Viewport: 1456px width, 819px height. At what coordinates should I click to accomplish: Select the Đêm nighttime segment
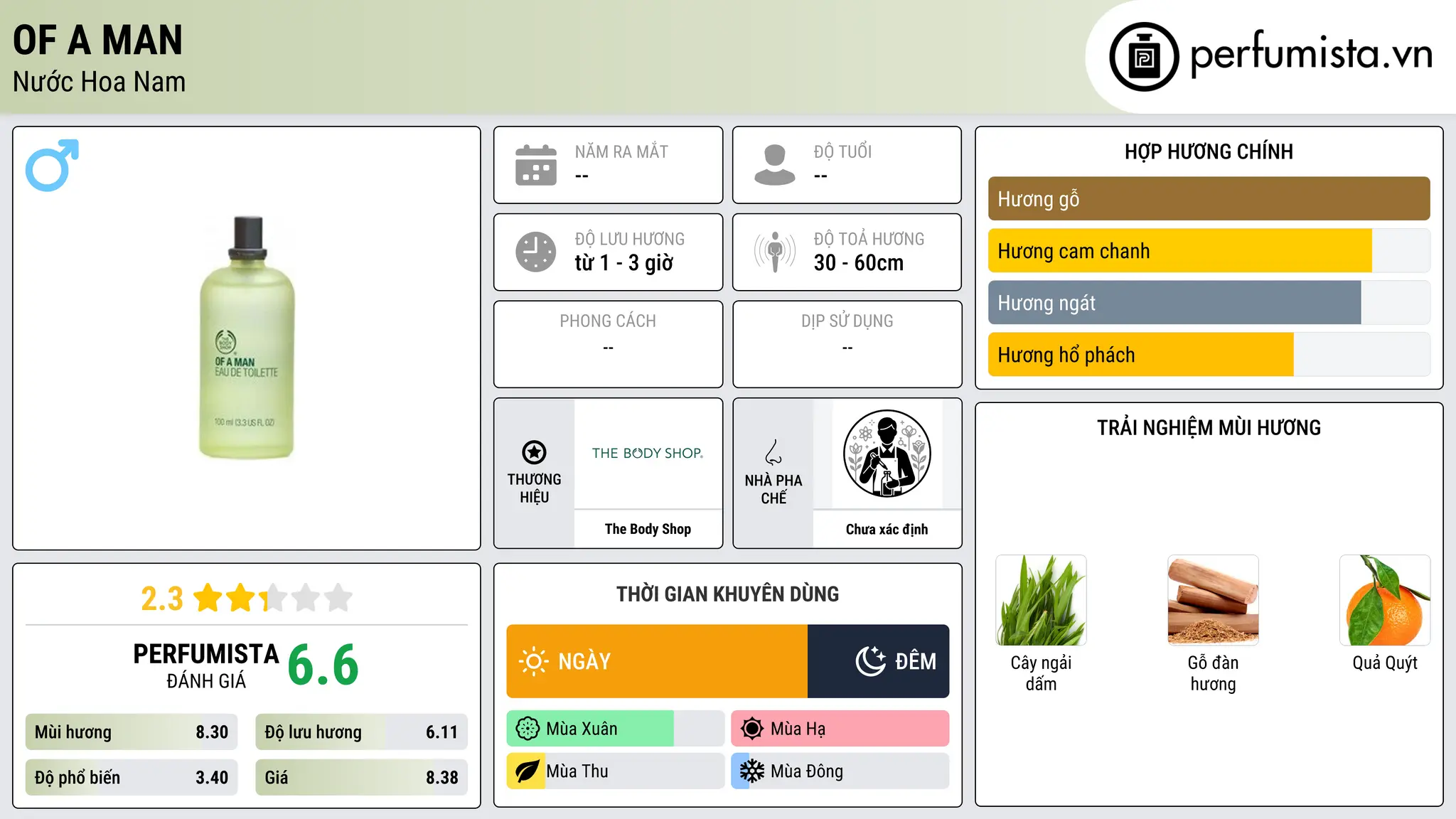click(x=879, y=661)
